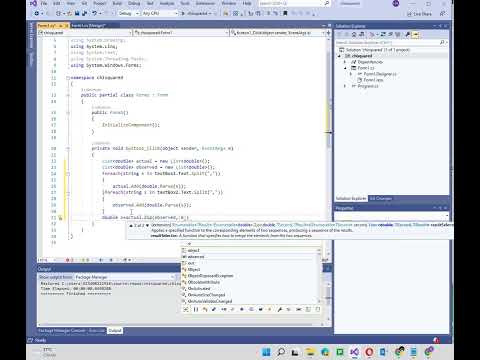Click the Save All toolbar icon

[84, 13]
